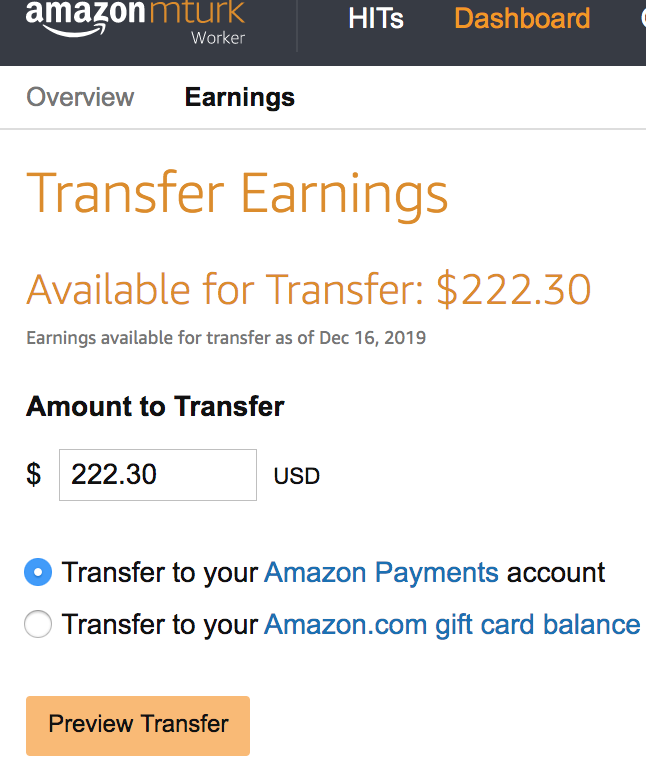Choose the Amazon.com gift card balance radio button
Screen dimensions: 646x776
tap(38, 624)
